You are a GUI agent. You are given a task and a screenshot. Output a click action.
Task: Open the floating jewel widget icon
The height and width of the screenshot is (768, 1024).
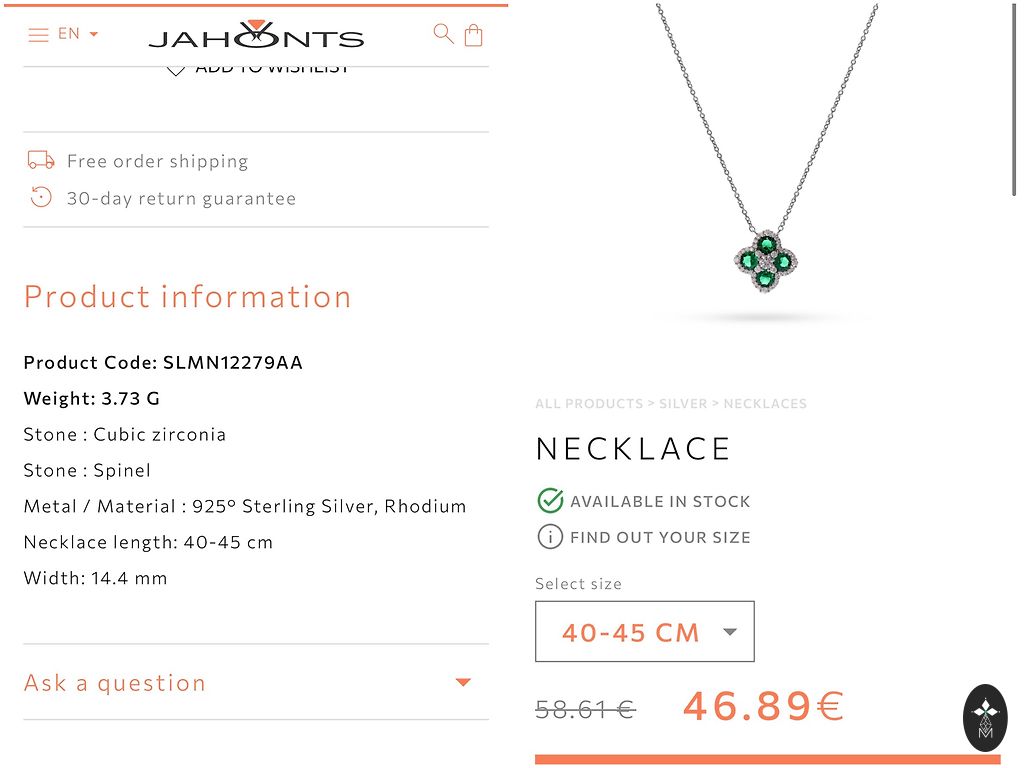point(985,717)
